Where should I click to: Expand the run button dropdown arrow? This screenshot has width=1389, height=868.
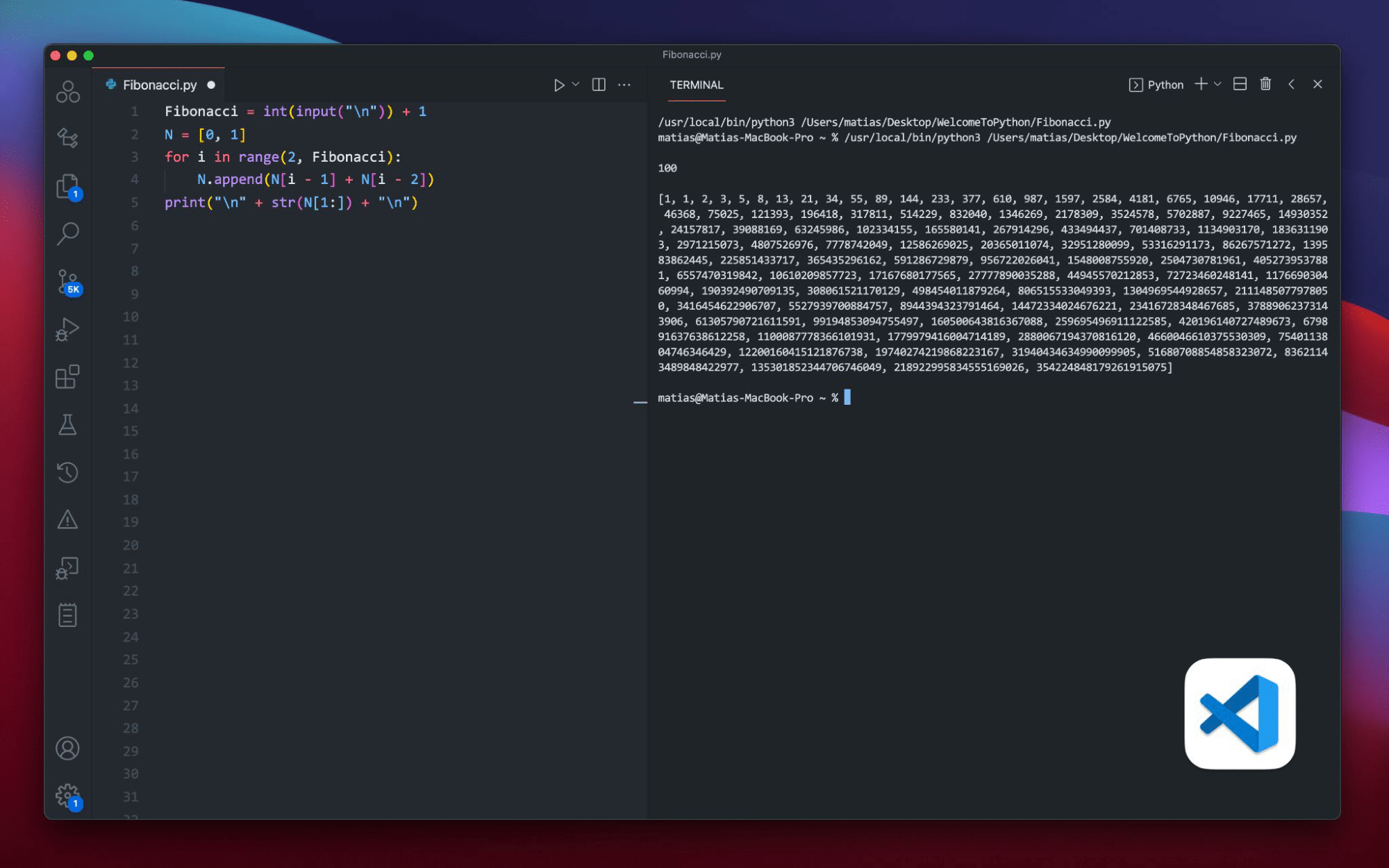pos(576,85)
